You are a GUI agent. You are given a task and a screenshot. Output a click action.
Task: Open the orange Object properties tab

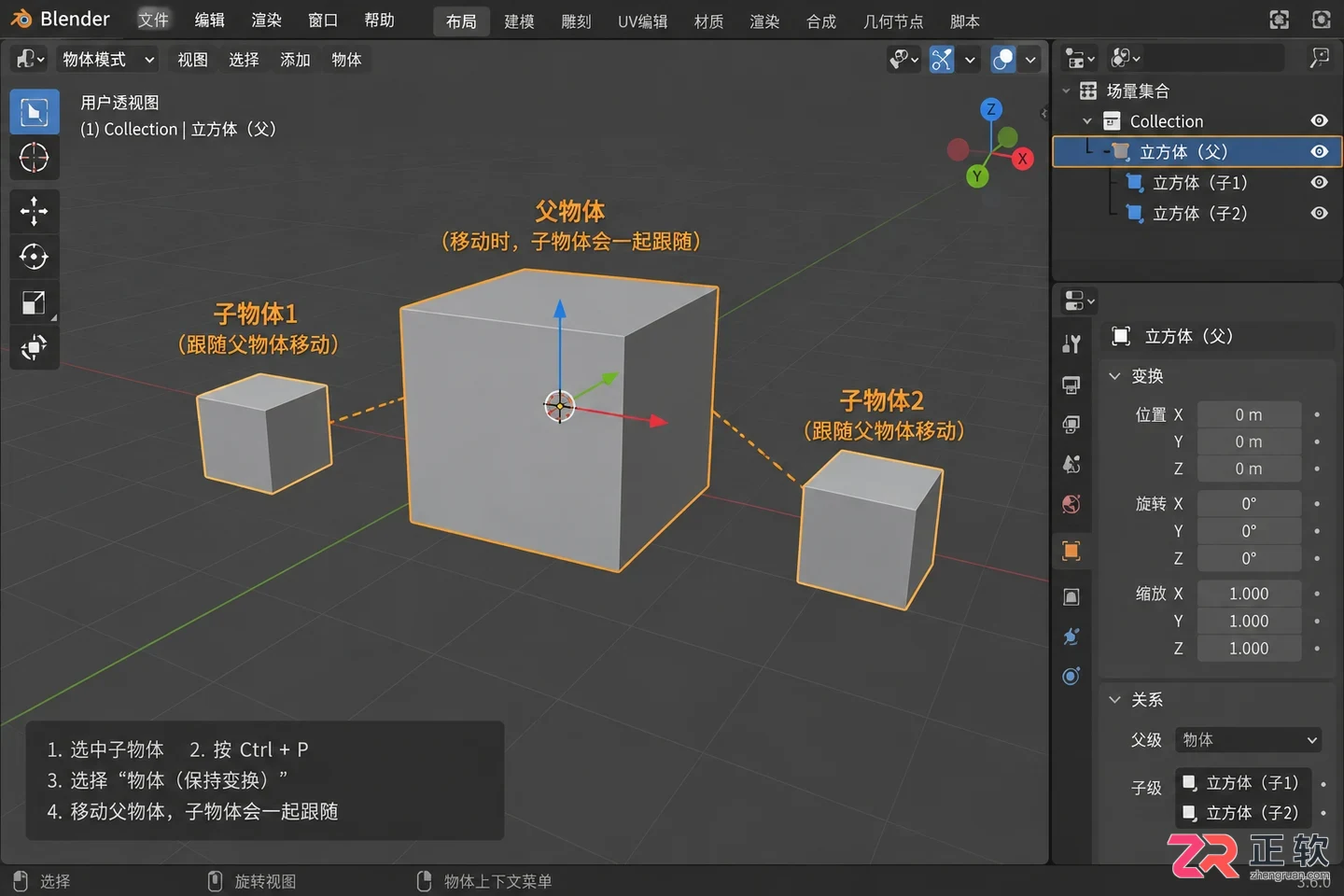click(1071, 551)
